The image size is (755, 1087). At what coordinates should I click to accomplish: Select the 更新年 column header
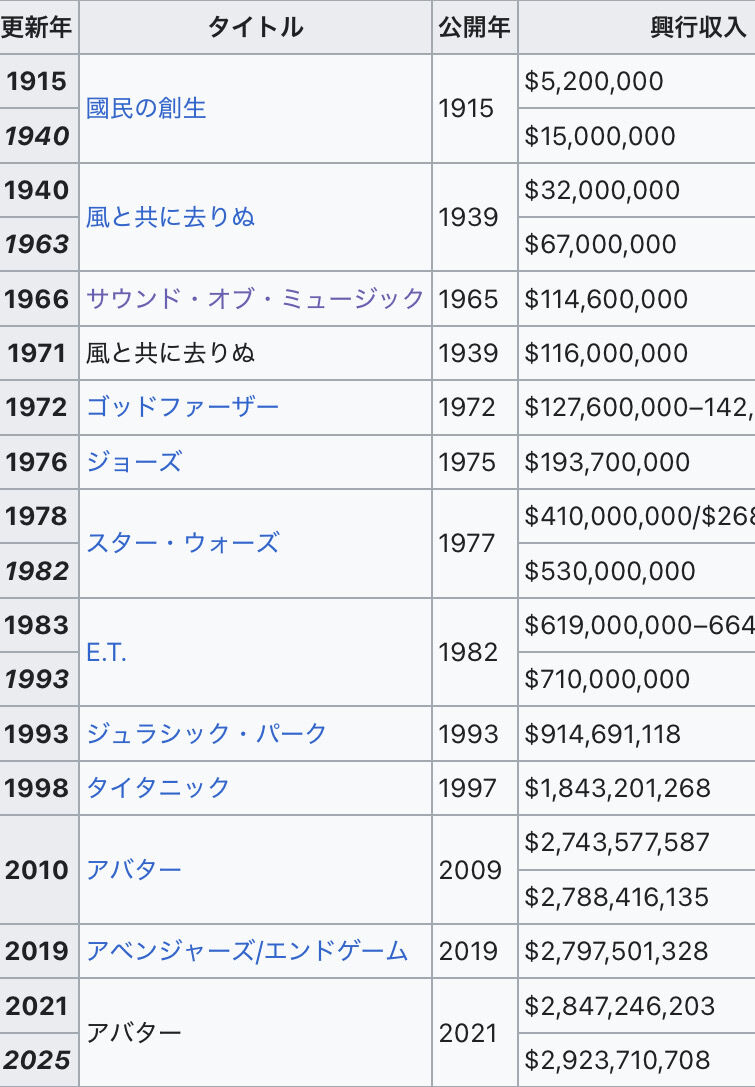click(x=39, y=27)
